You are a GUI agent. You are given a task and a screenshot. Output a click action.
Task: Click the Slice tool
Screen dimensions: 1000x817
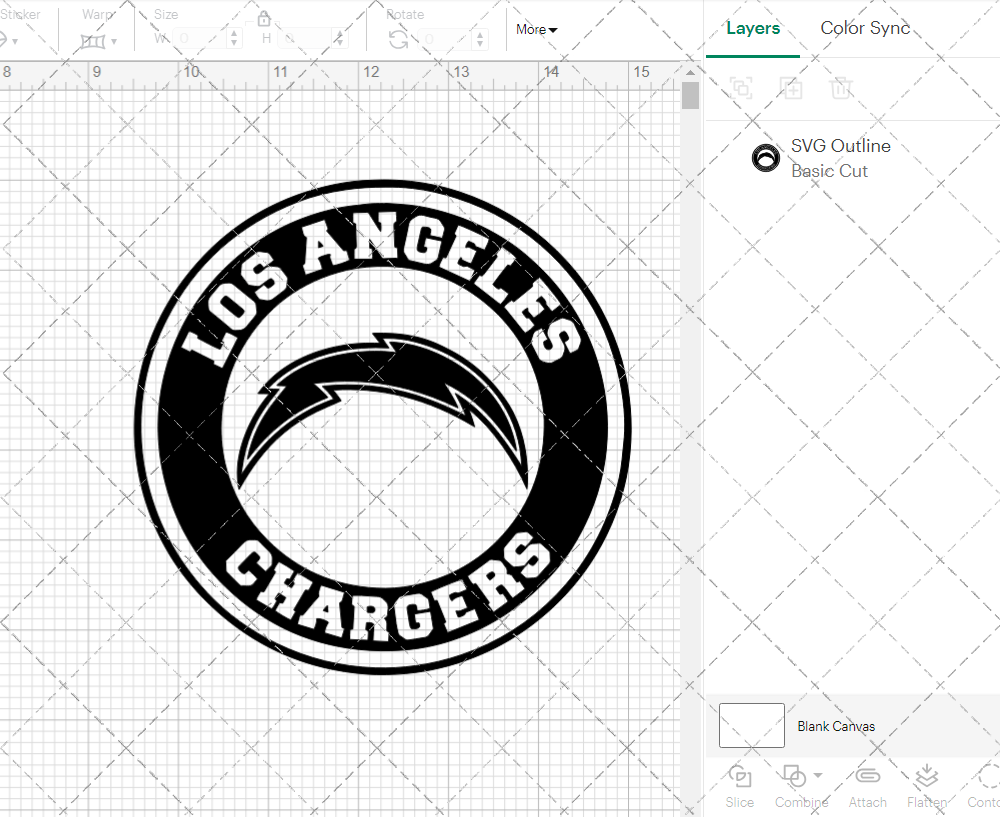(x=739, y=786)
